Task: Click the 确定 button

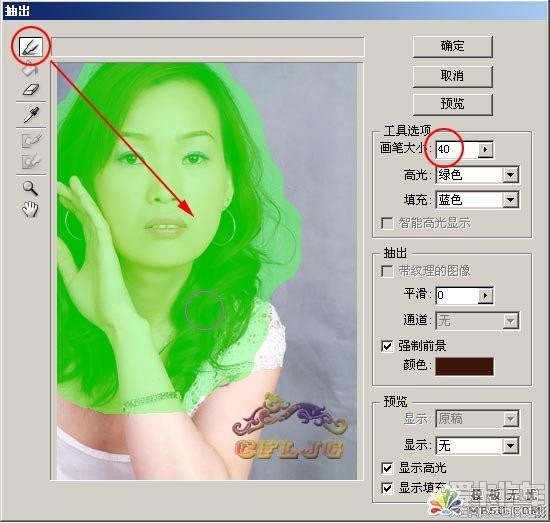Action: tap(452, 46)
